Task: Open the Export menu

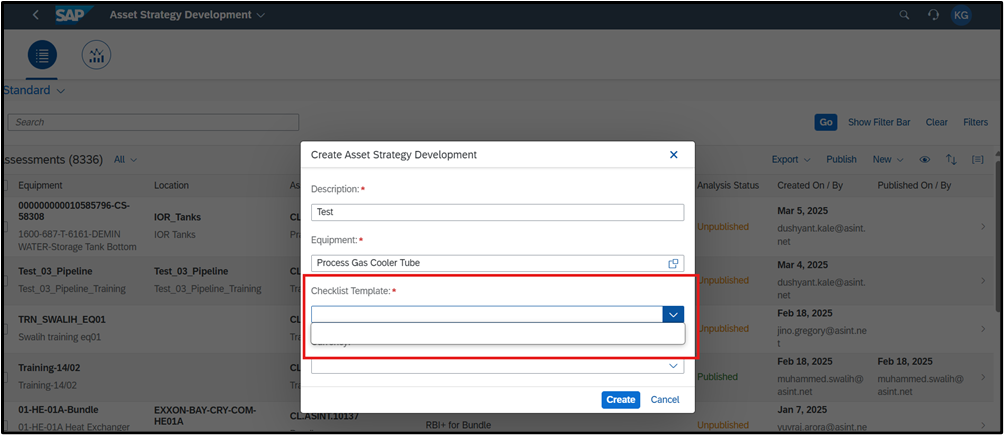Action: point(791,159)
